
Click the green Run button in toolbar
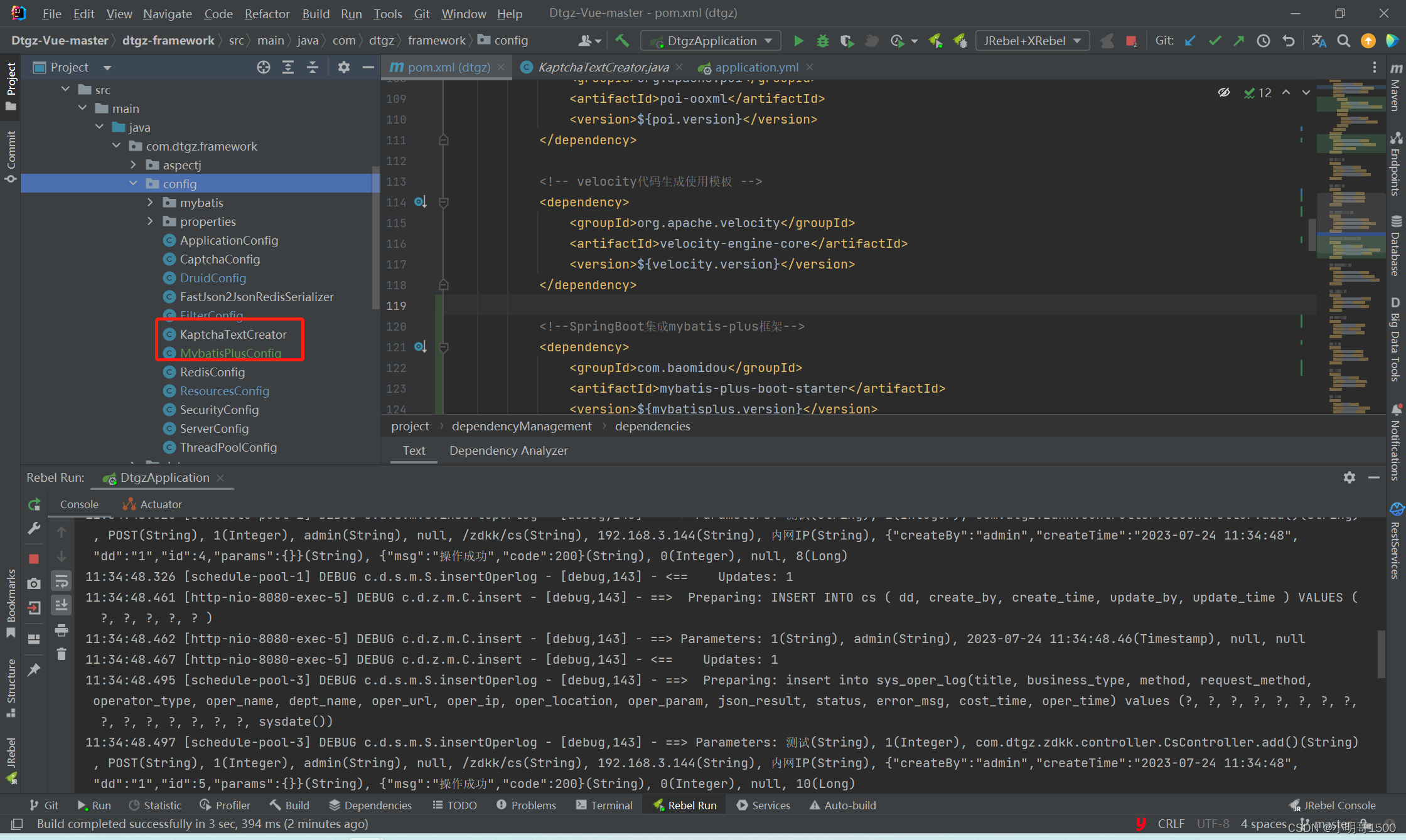point(798,41)
